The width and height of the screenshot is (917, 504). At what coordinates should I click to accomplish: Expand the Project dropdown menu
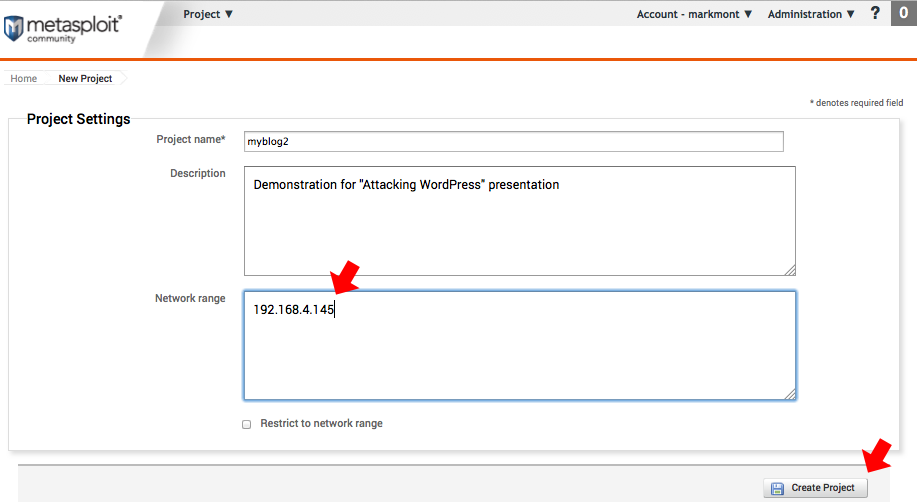(x=208, y=14)
